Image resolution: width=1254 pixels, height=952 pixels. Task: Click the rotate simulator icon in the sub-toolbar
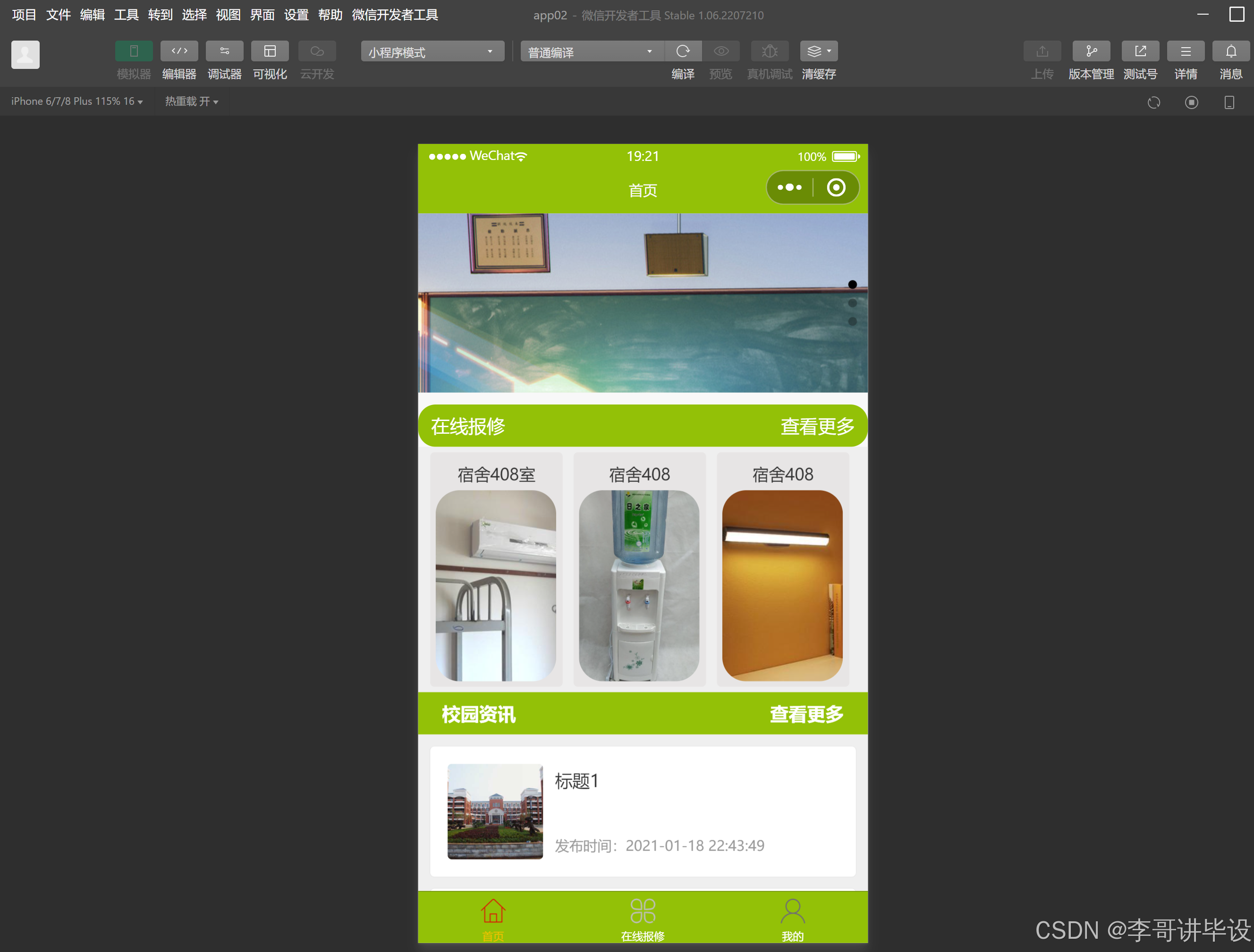pos(1153,102)
